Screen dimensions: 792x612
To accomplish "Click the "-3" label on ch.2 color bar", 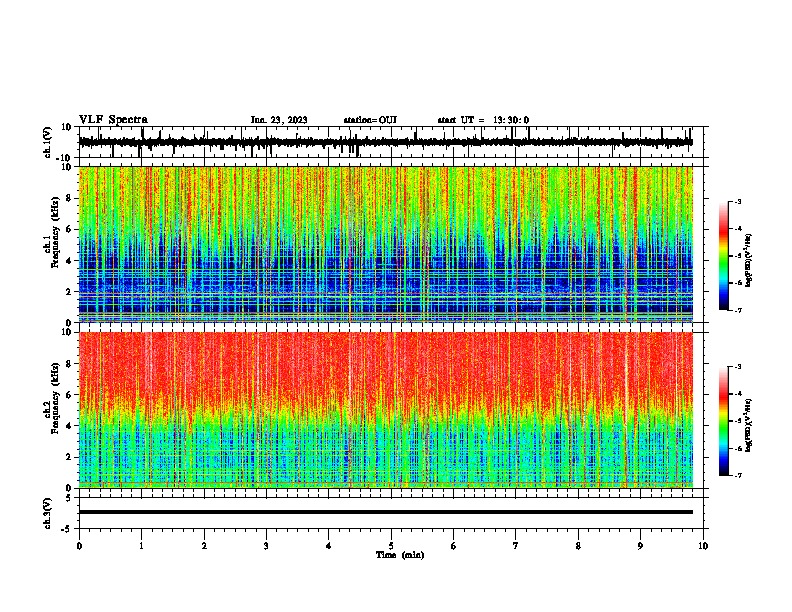I will pos(737,367).
